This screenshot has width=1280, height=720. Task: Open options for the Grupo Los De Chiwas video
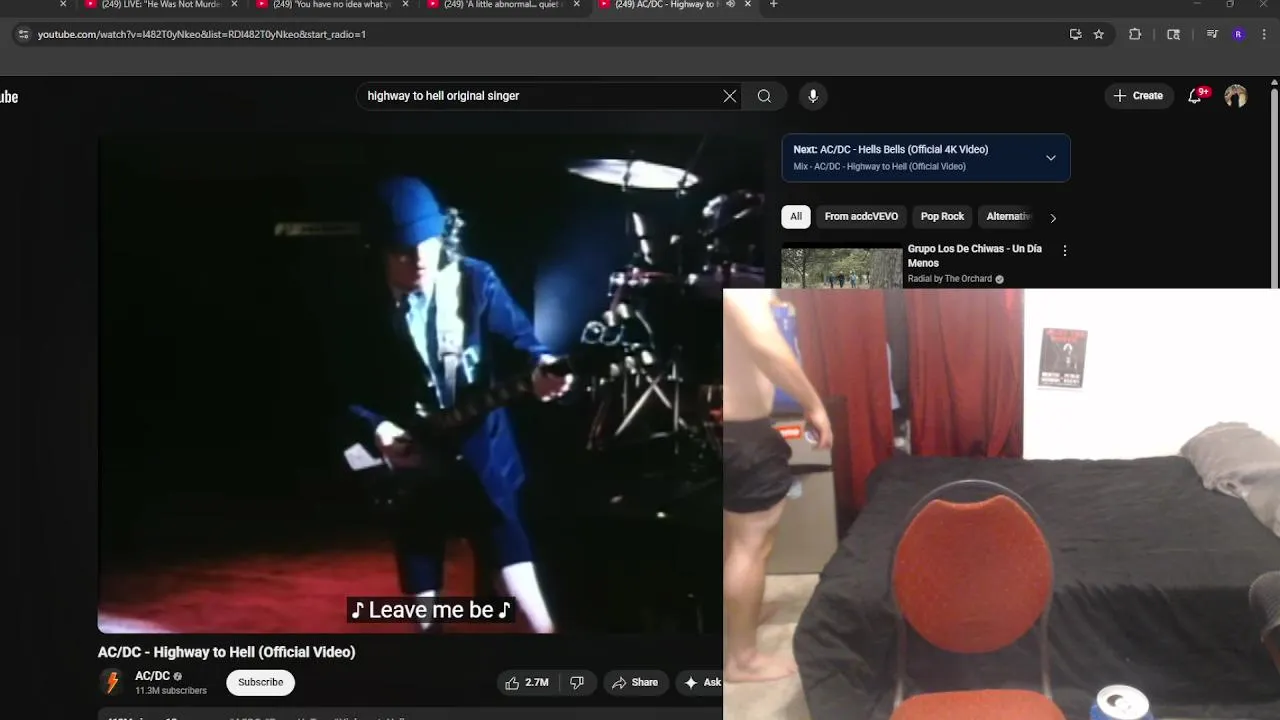tap(1064, 250)
